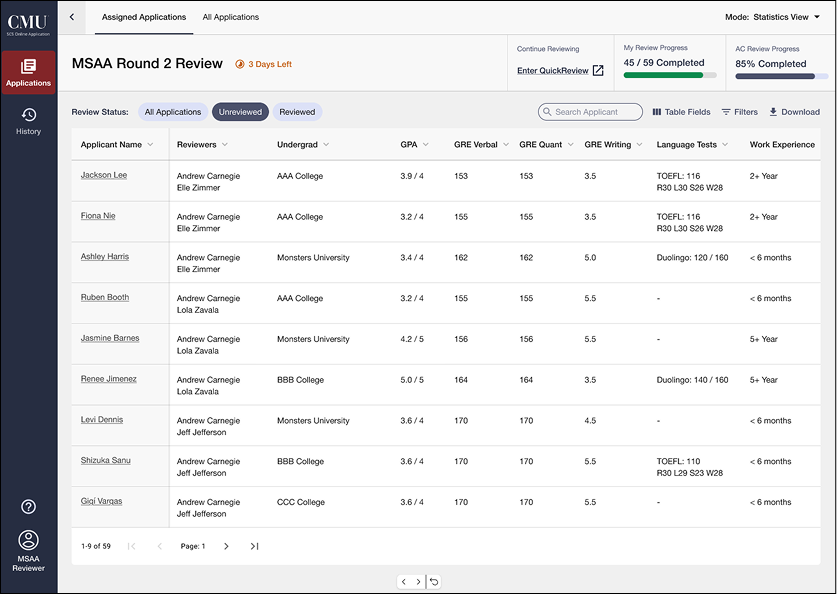
Task: Click the Work Experience column header
Action: 782,145
